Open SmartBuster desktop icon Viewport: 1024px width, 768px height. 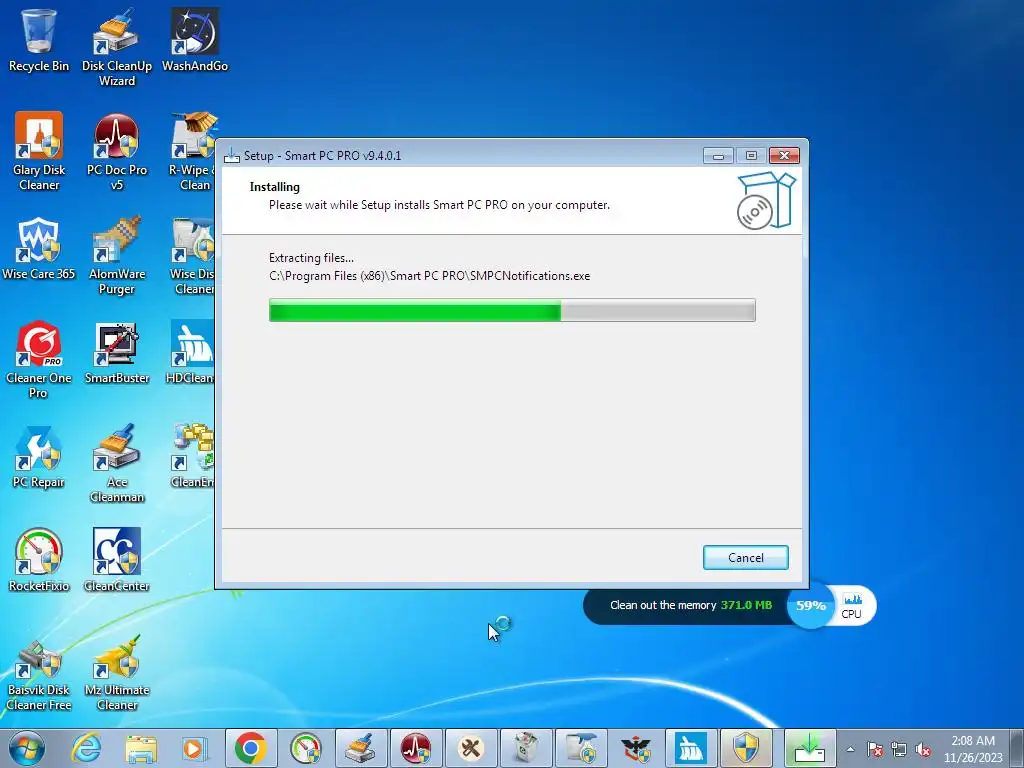(117, 353)
